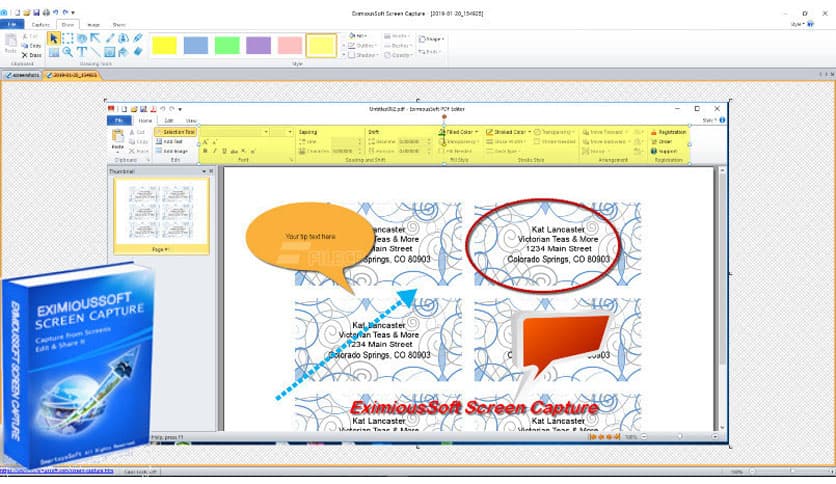The image size is (836, 484).
Task: Select the blue style swatch
Action: pos(196,45)
